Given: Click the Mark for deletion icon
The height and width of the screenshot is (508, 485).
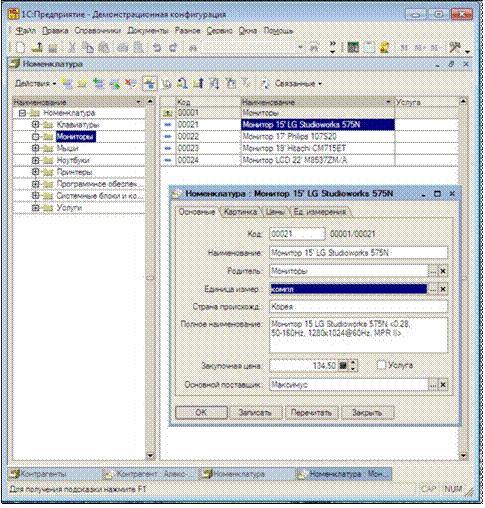Looking at the screenshot, I should tap(131, 83).
